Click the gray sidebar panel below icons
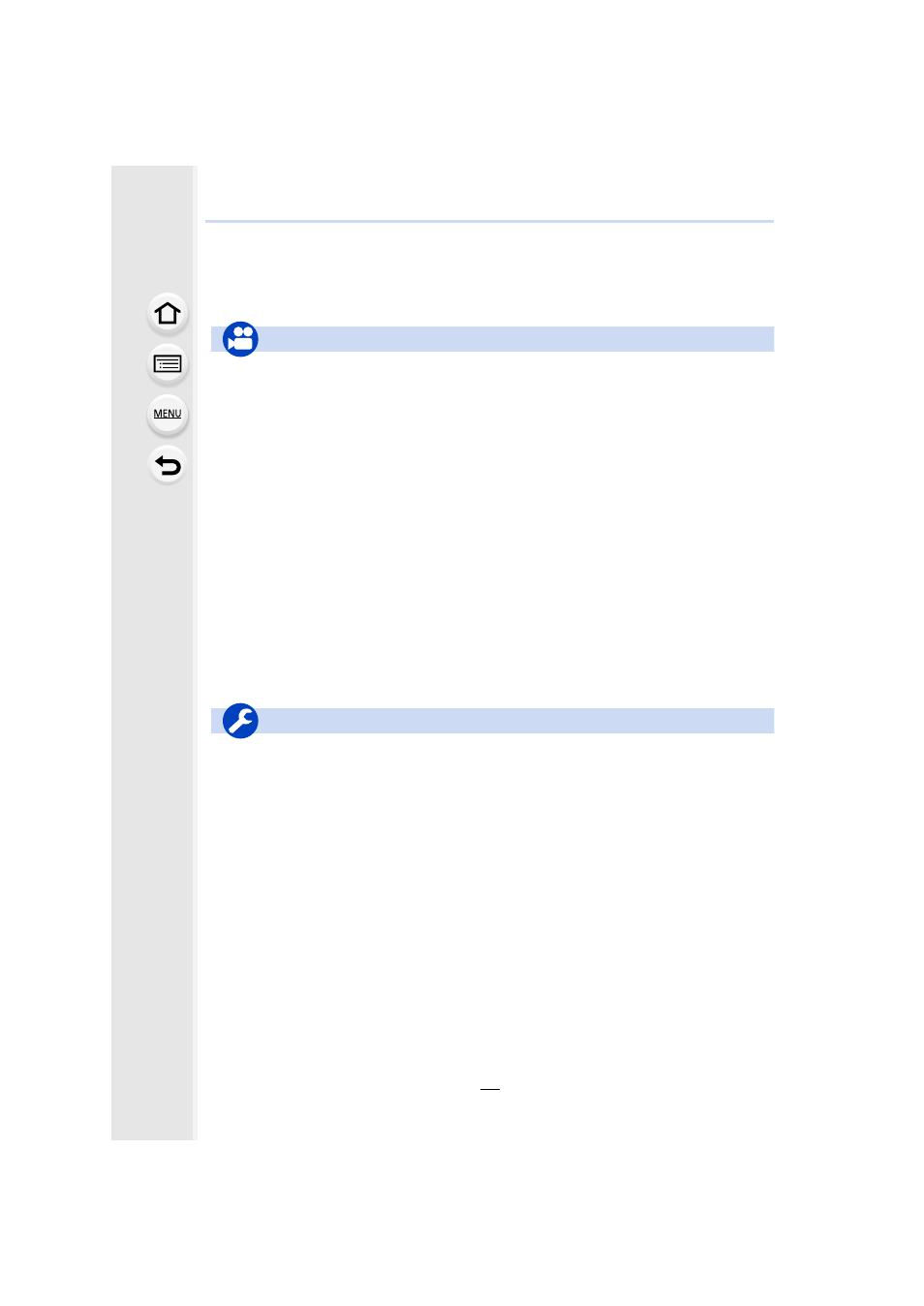Image resolution: width=924 pixels, height=1306 pixels. [153, 814]
